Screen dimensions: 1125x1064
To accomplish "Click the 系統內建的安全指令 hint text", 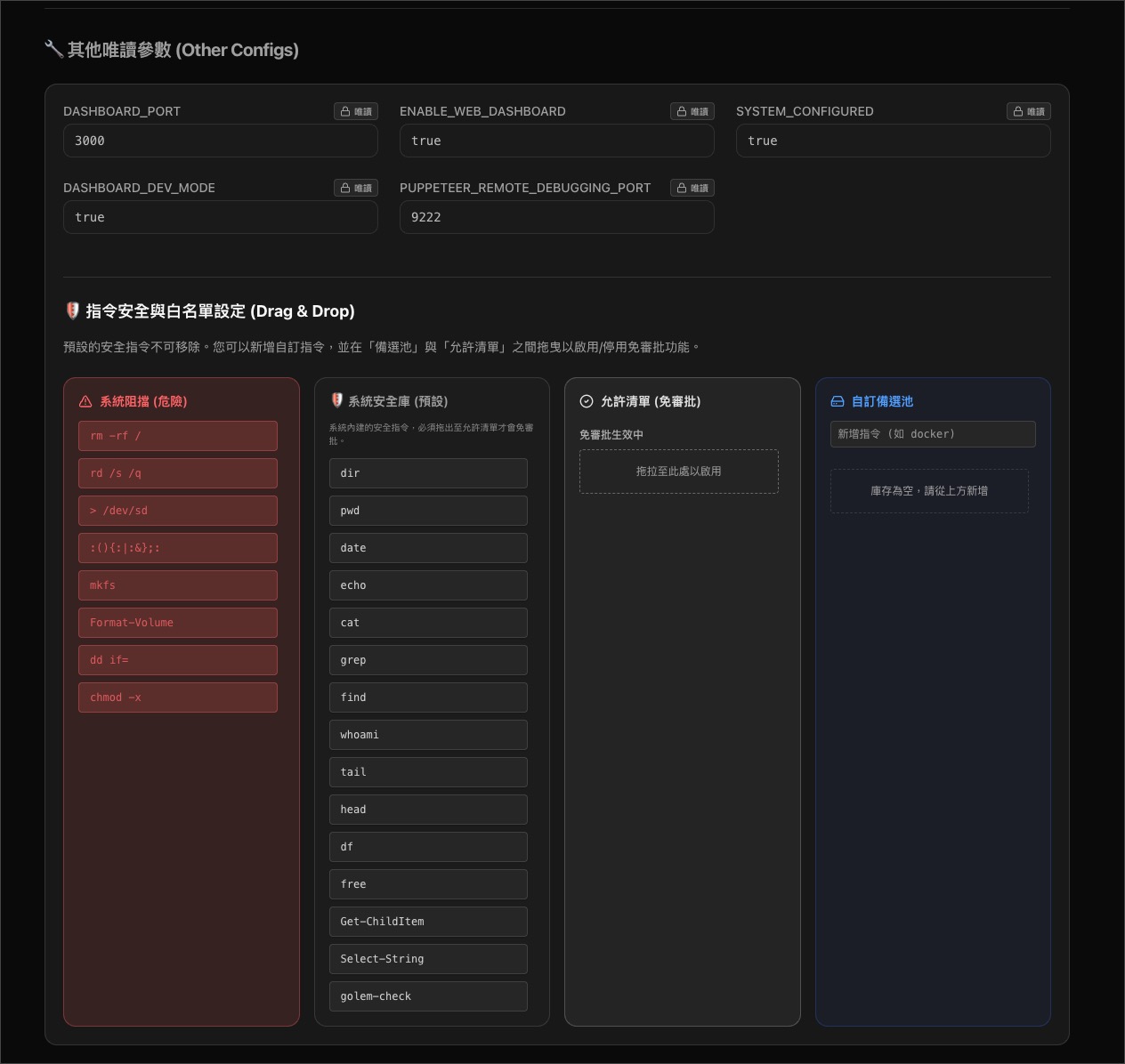I will [431, 434].
